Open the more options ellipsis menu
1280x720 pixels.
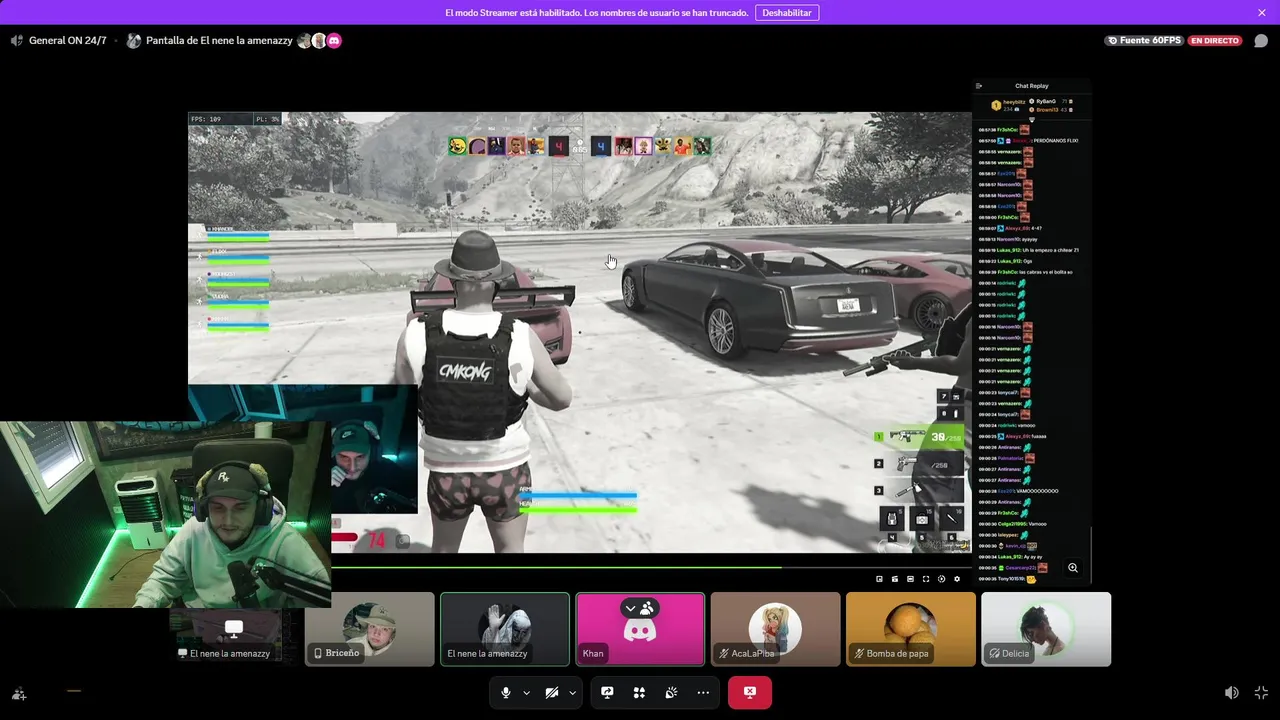[703, 692]
